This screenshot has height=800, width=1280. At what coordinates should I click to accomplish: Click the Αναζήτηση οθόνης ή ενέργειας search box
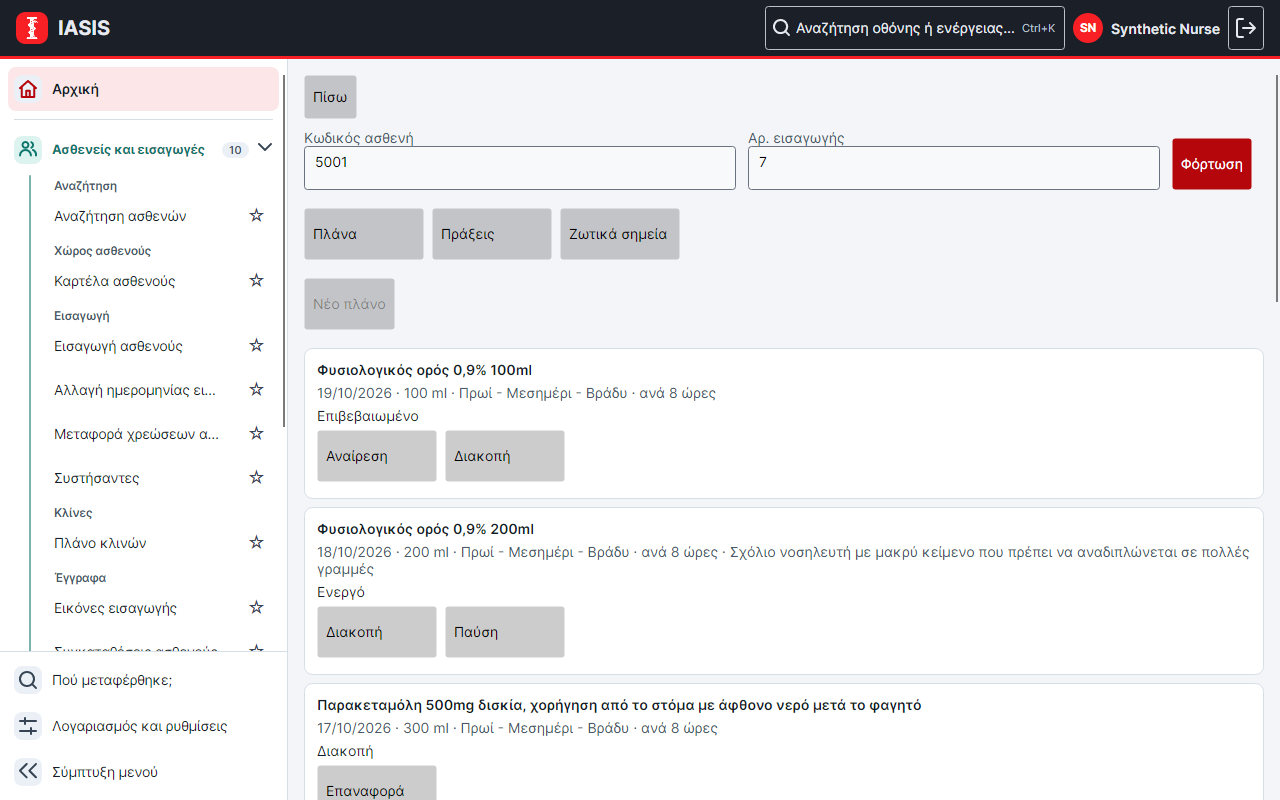pyautogui.click(x=915, y=28)
